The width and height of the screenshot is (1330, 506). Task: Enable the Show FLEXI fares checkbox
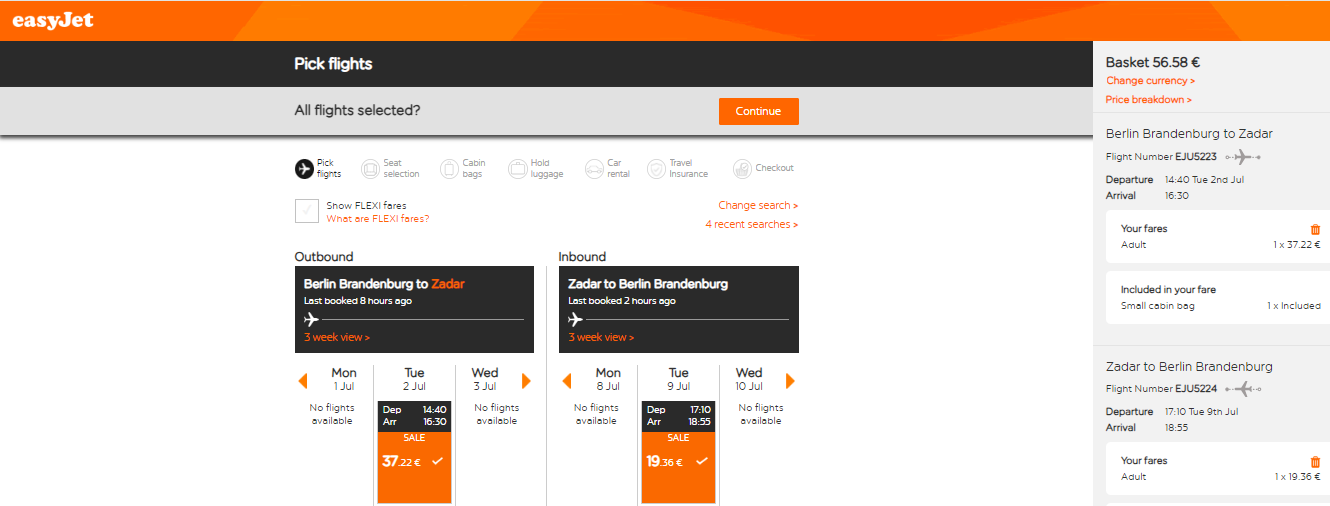tap(306, 211)
